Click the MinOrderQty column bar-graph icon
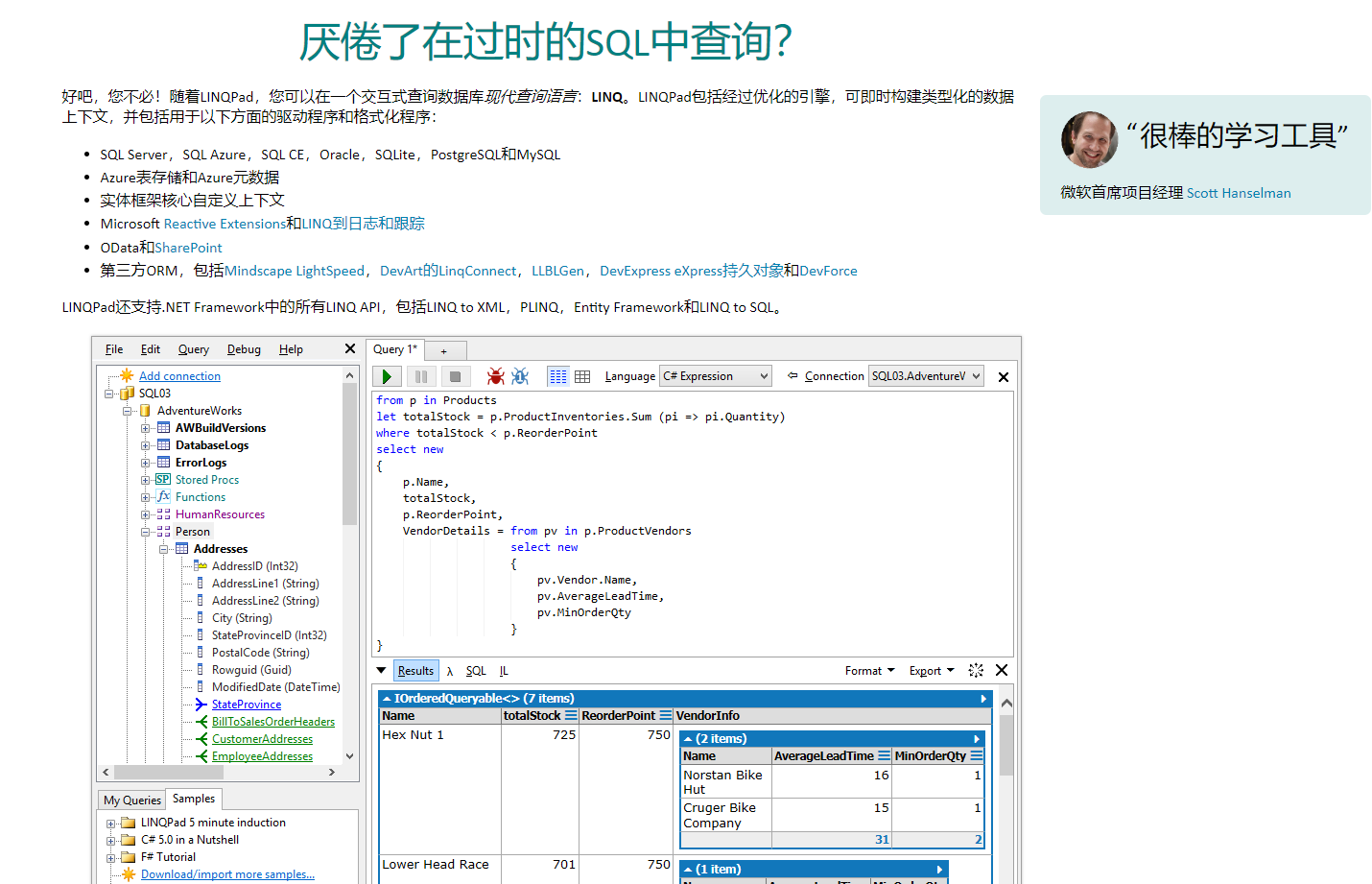Screen dimensions: 1372x884 pos(976,755)
